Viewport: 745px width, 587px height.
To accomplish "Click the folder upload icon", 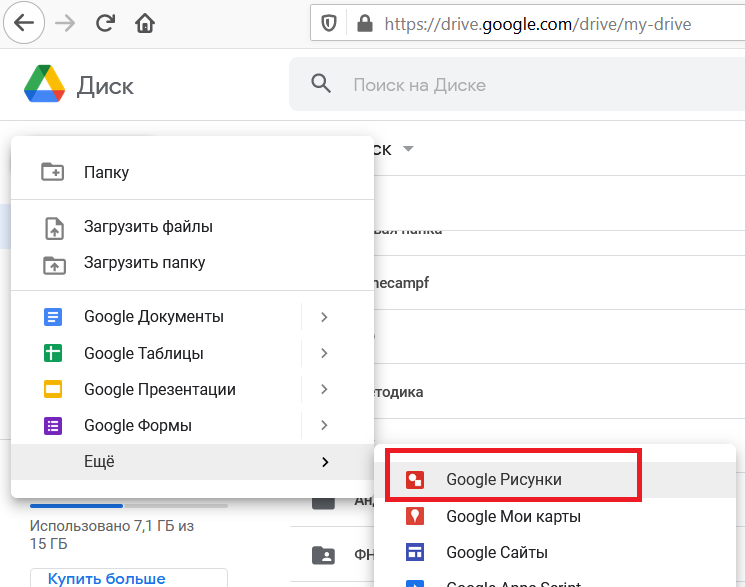I will click(54, 264).
